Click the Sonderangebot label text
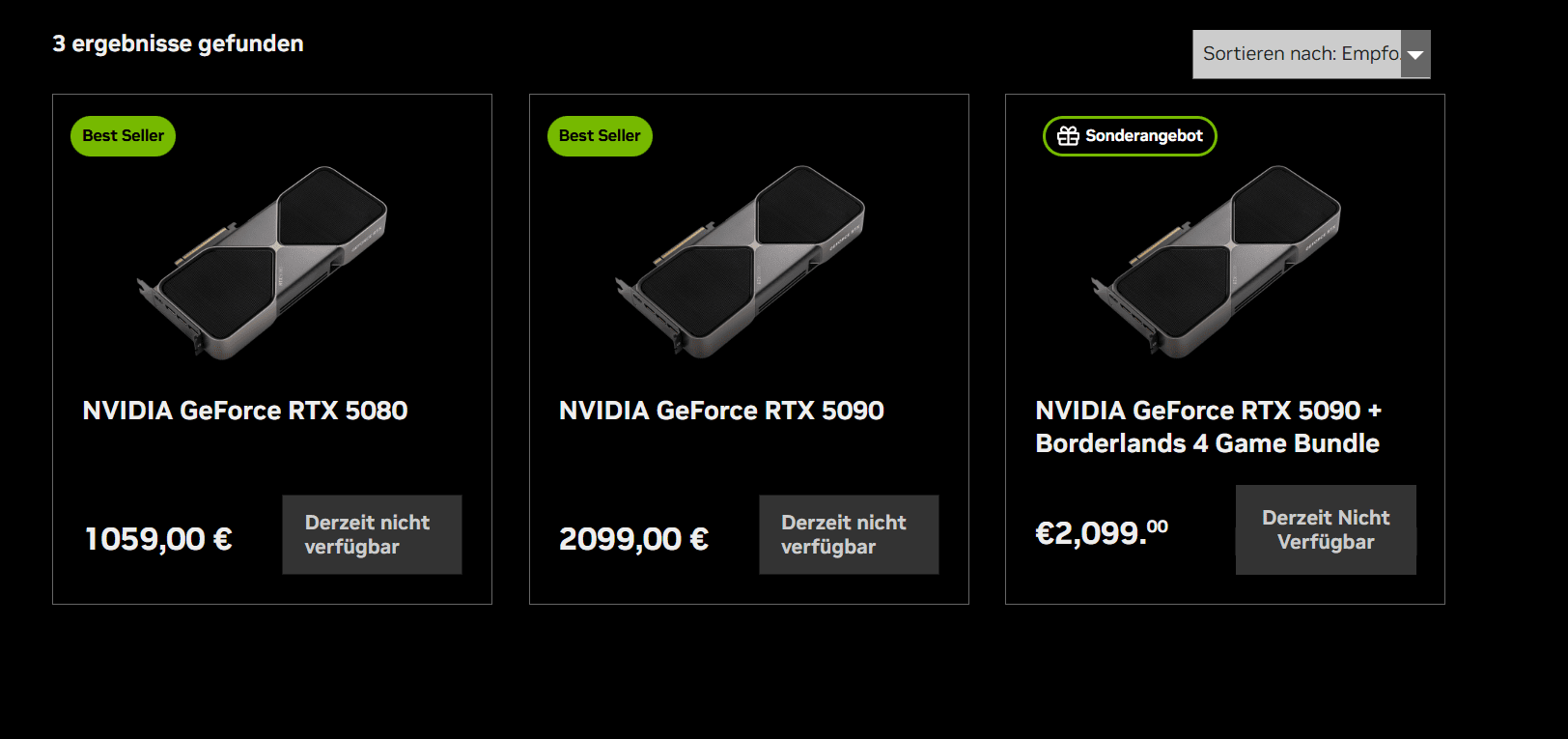 click(1144, 136)
